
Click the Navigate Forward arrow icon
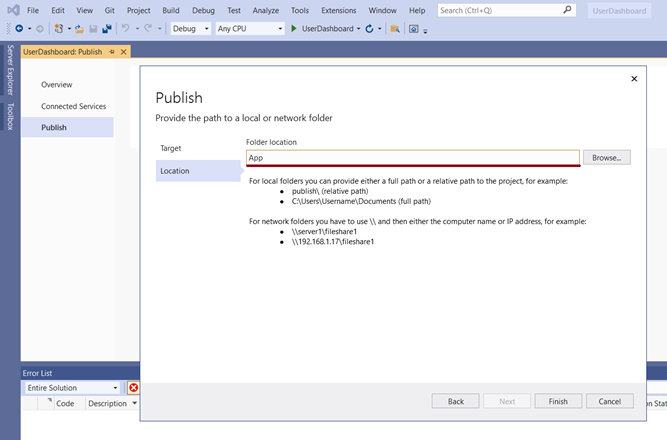click(40, 29)
